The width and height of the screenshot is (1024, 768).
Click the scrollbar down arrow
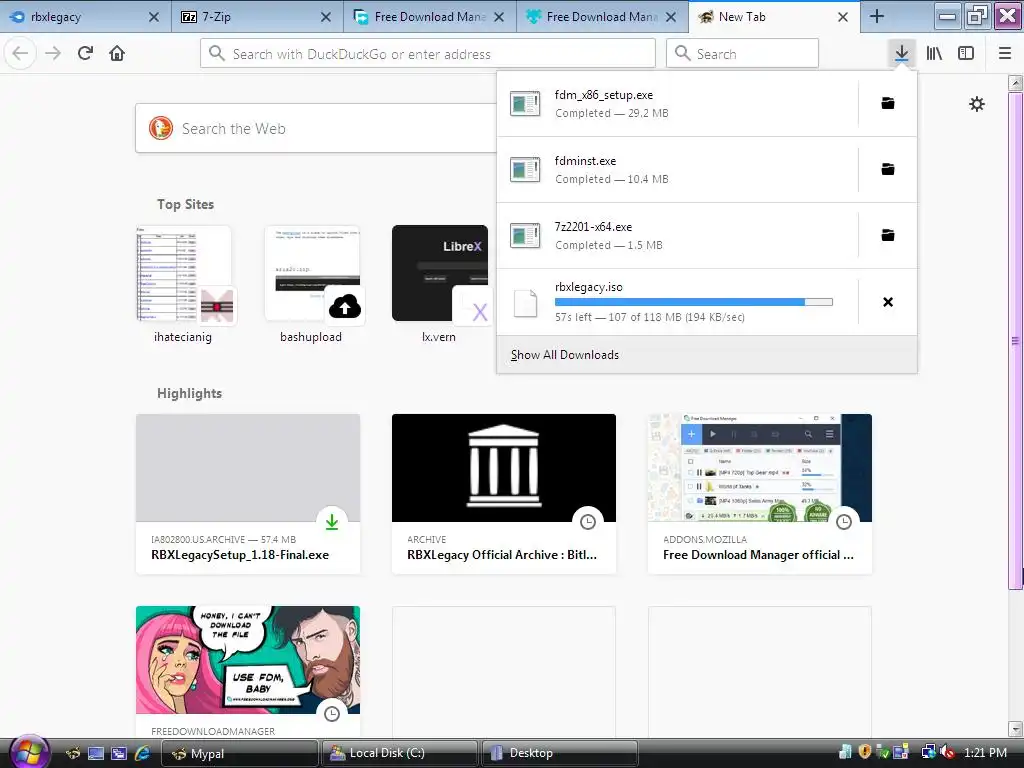pos(1015,729)
